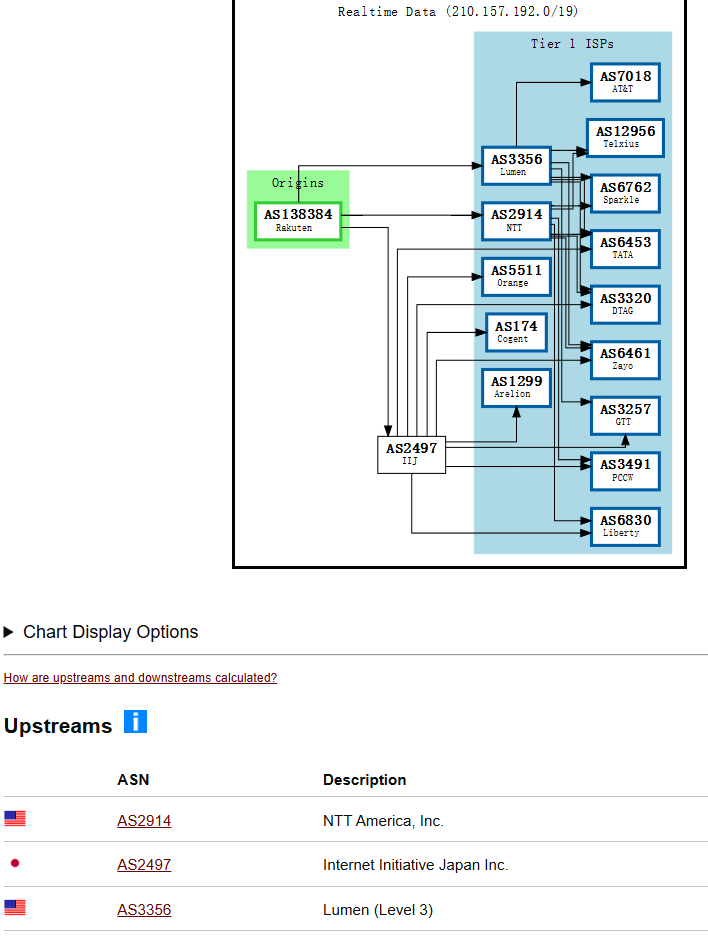Click the US flag next to AS3356
This screenshot has width=708, height=937.
15,908
